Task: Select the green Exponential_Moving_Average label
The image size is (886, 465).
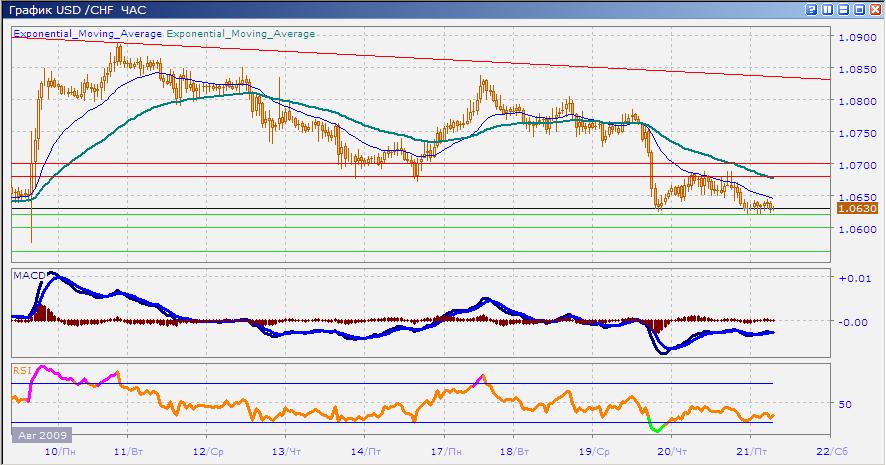Action: (241, 33)
